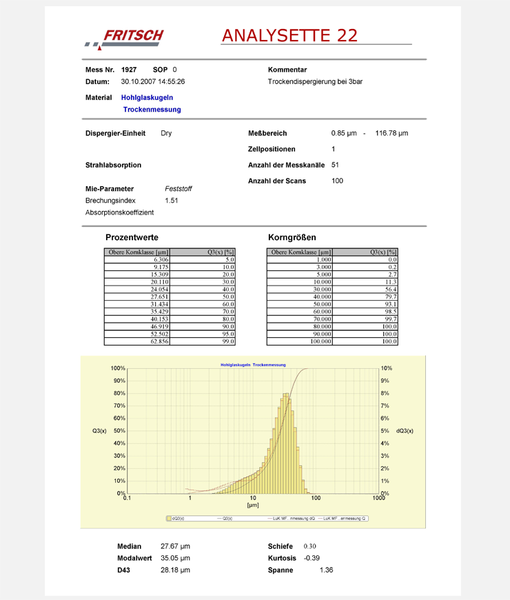
Task: Click the Meßbereich upper limit 116.78 µm
Action: pyautogui.click(x=392, y=133)
